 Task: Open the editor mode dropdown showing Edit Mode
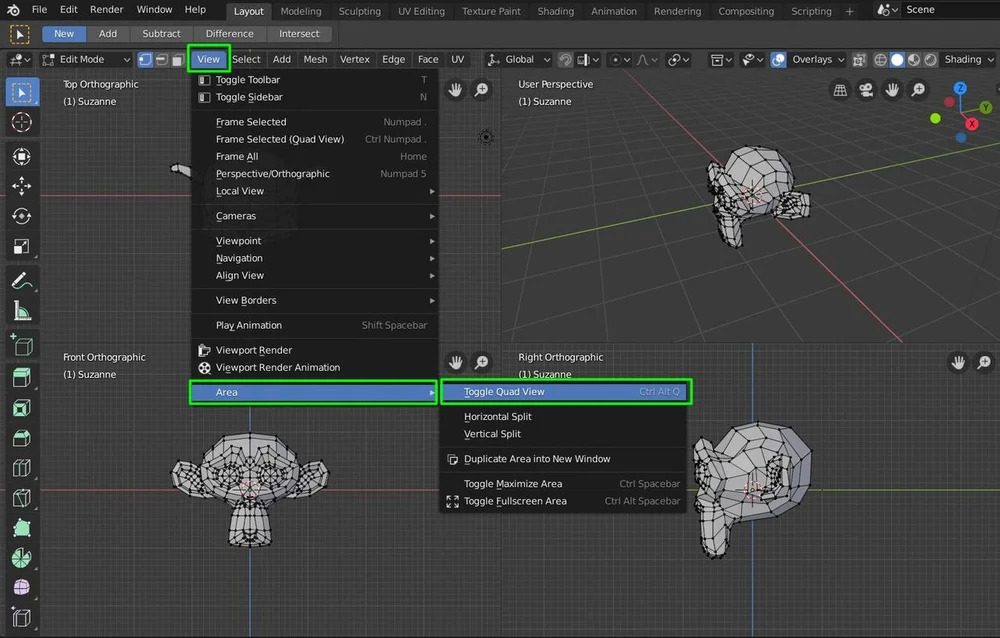click(x=85, y=59)
